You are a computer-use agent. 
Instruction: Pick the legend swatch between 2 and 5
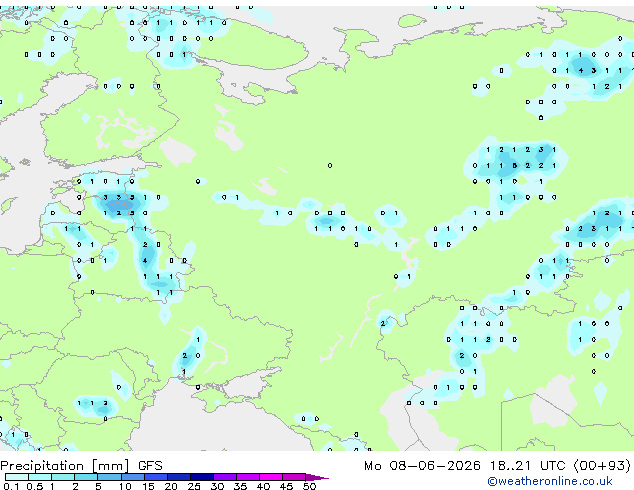(x=86, y=477)
